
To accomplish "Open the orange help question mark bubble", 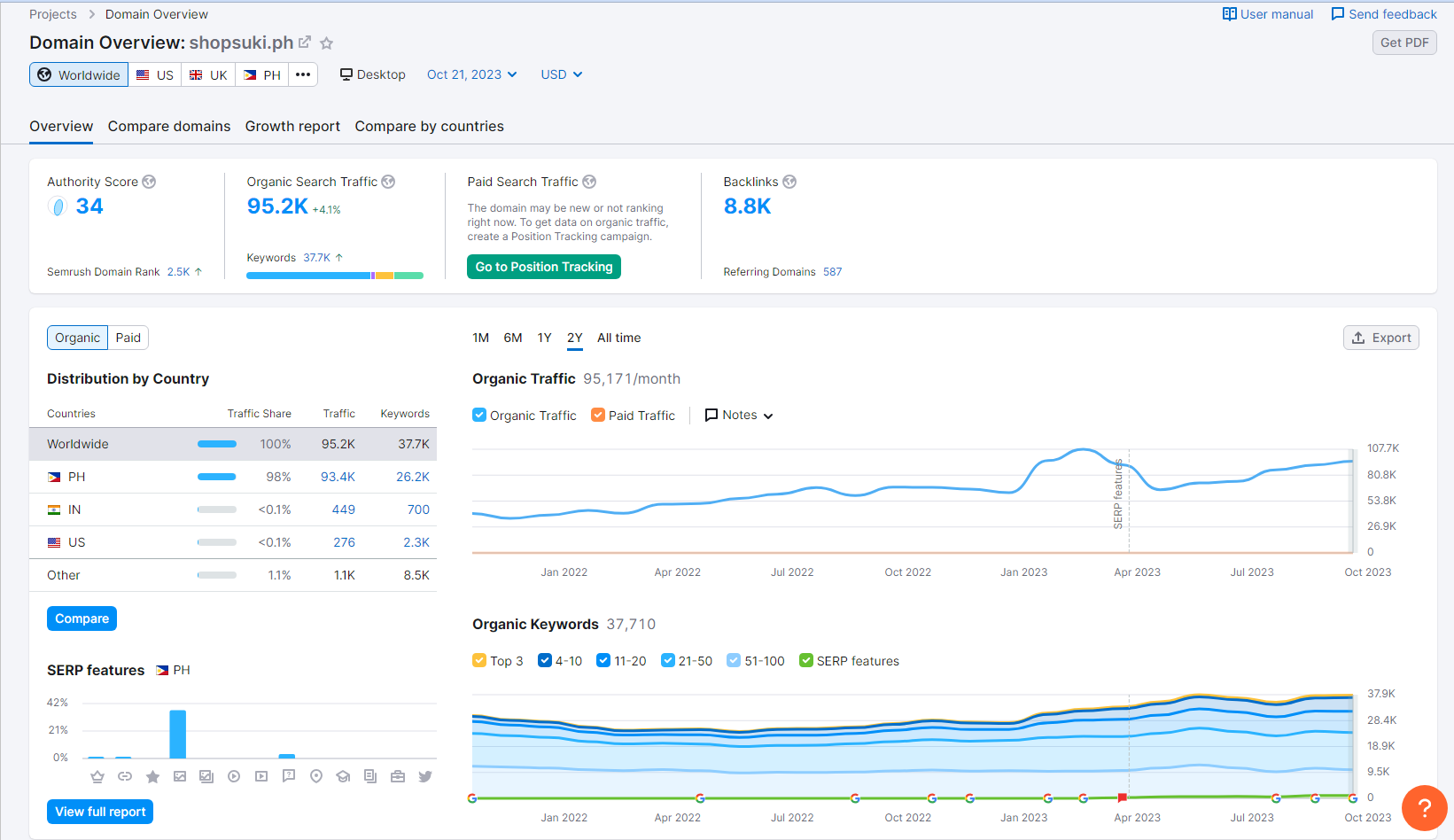I will [1424, 807].
